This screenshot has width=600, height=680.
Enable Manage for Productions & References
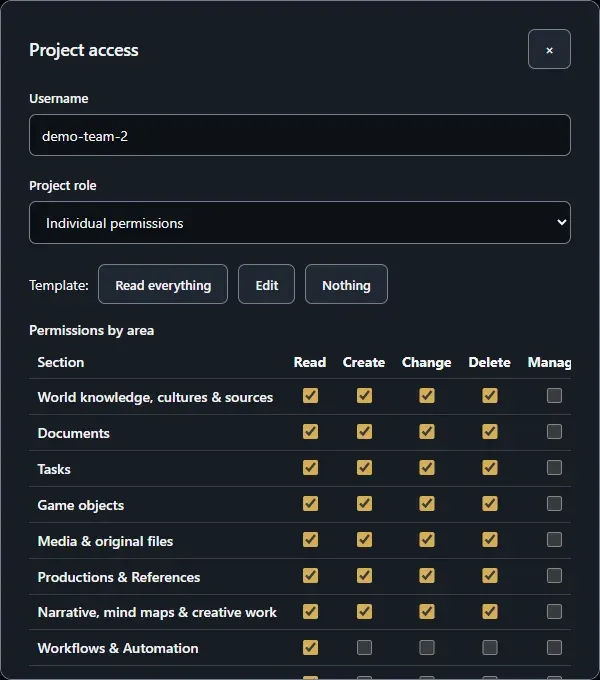(x=554, y=575)
